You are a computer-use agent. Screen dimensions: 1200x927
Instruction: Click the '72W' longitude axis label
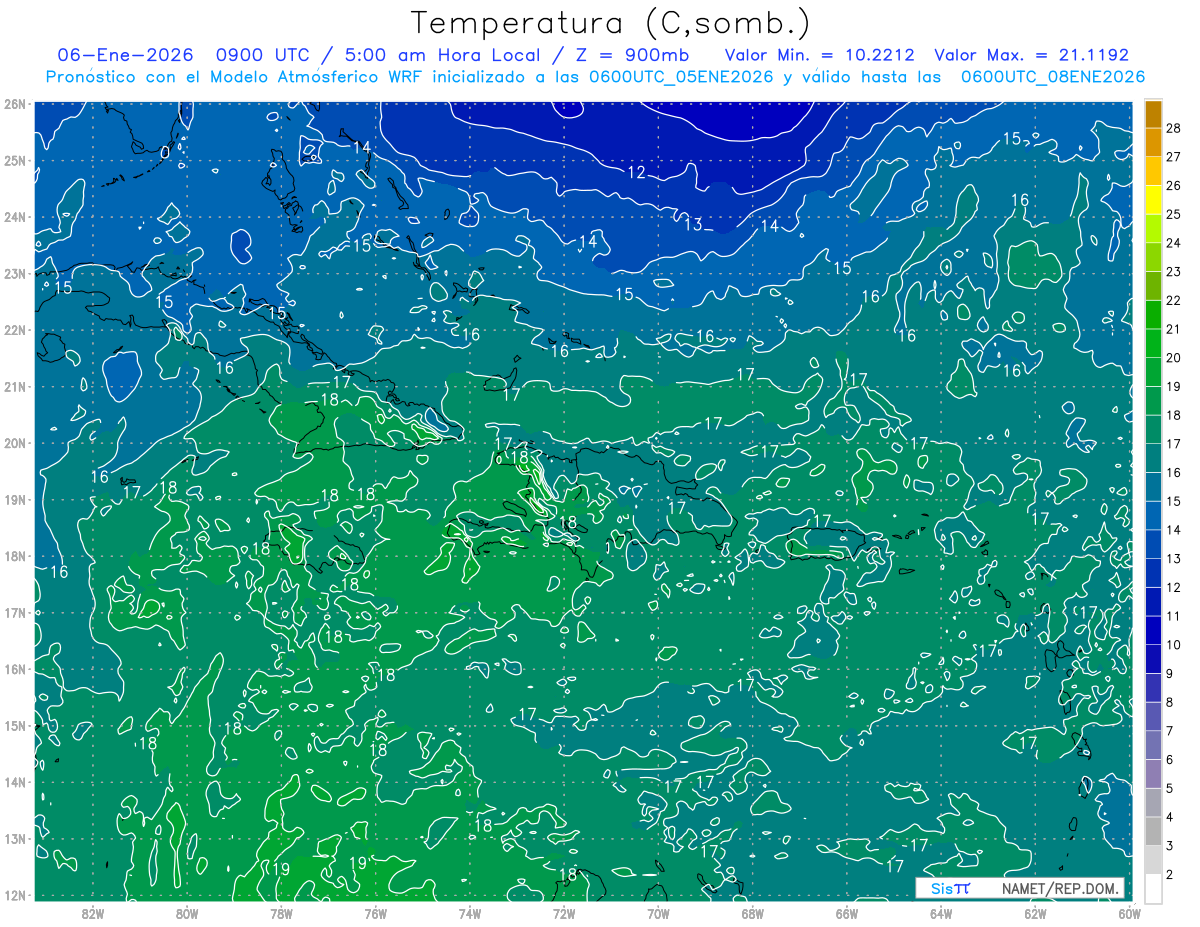(x=564, y=913)
